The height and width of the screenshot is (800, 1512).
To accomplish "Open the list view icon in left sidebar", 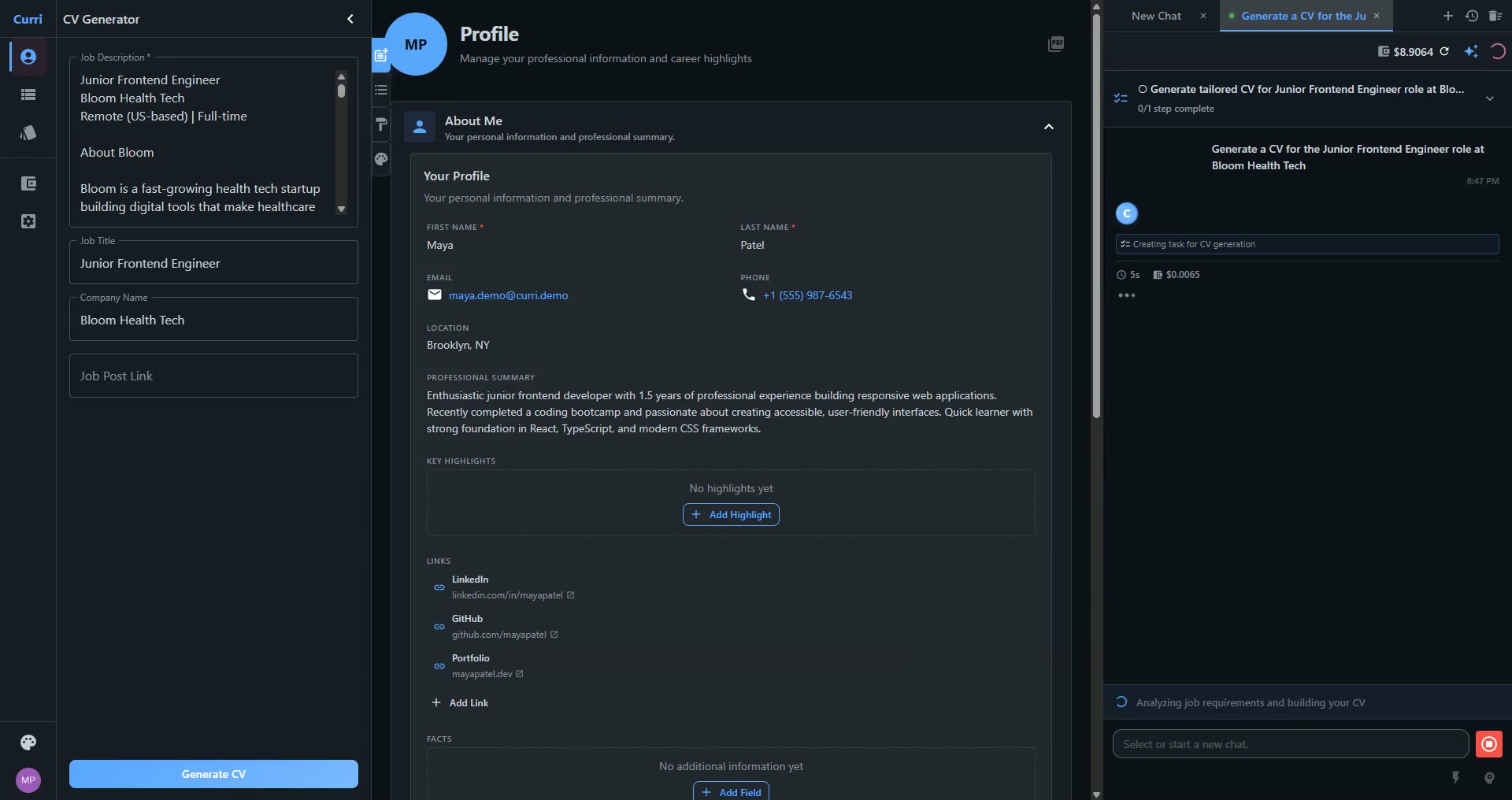I will coord(28,94).
